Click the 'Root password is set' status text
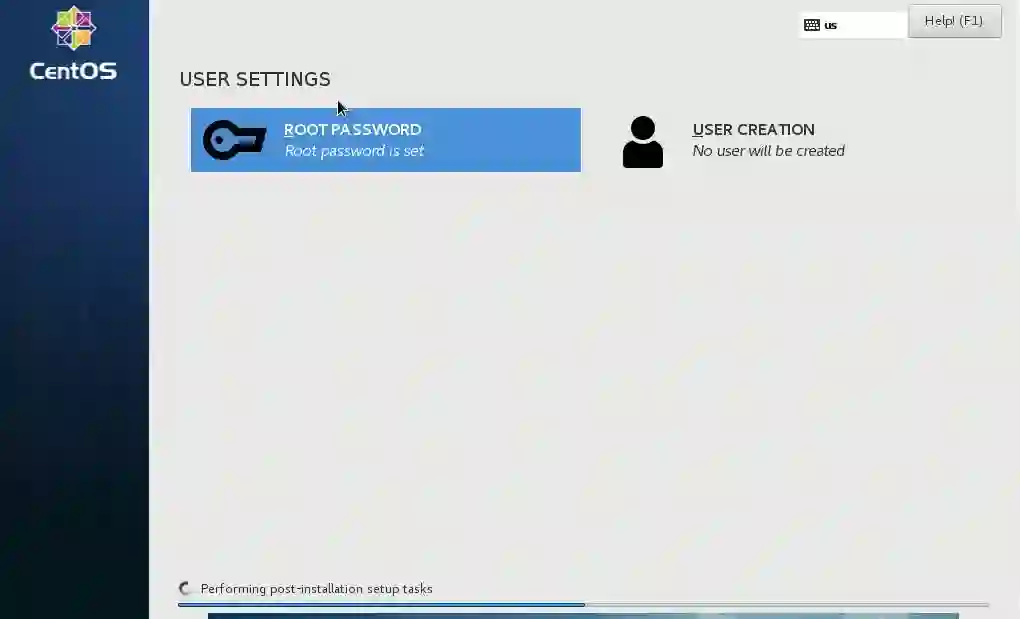 pos(354,151)
